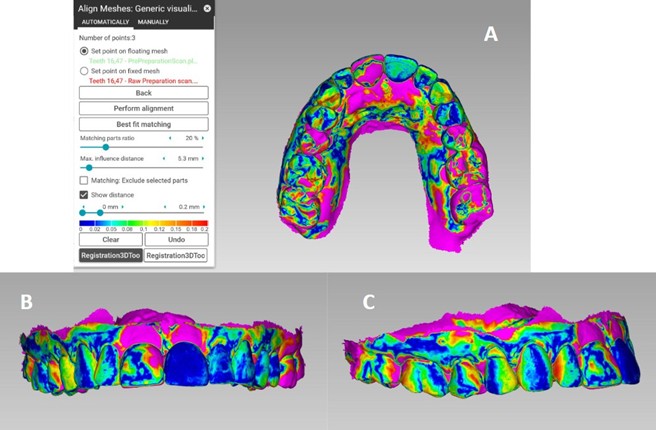Switch to the AUTOMATICALLY tab

click(x=105, y=22)
